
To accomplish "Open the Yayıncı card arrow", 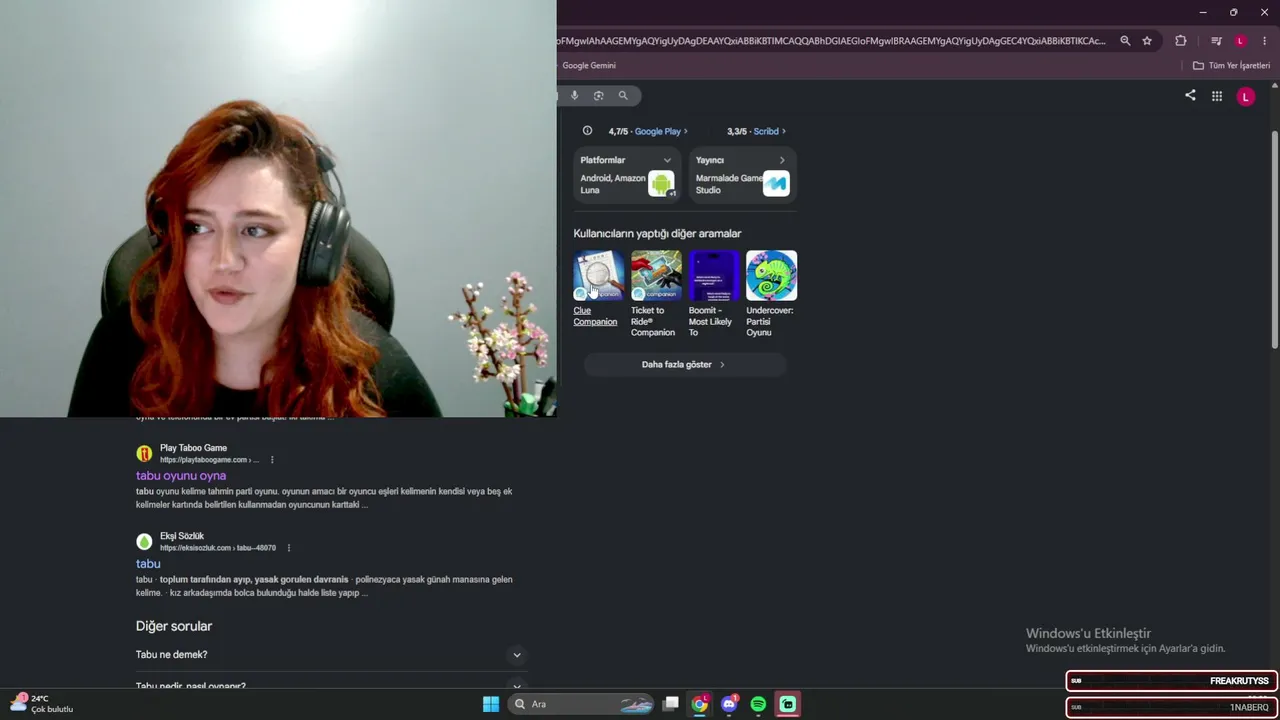I will coord(782,160).
